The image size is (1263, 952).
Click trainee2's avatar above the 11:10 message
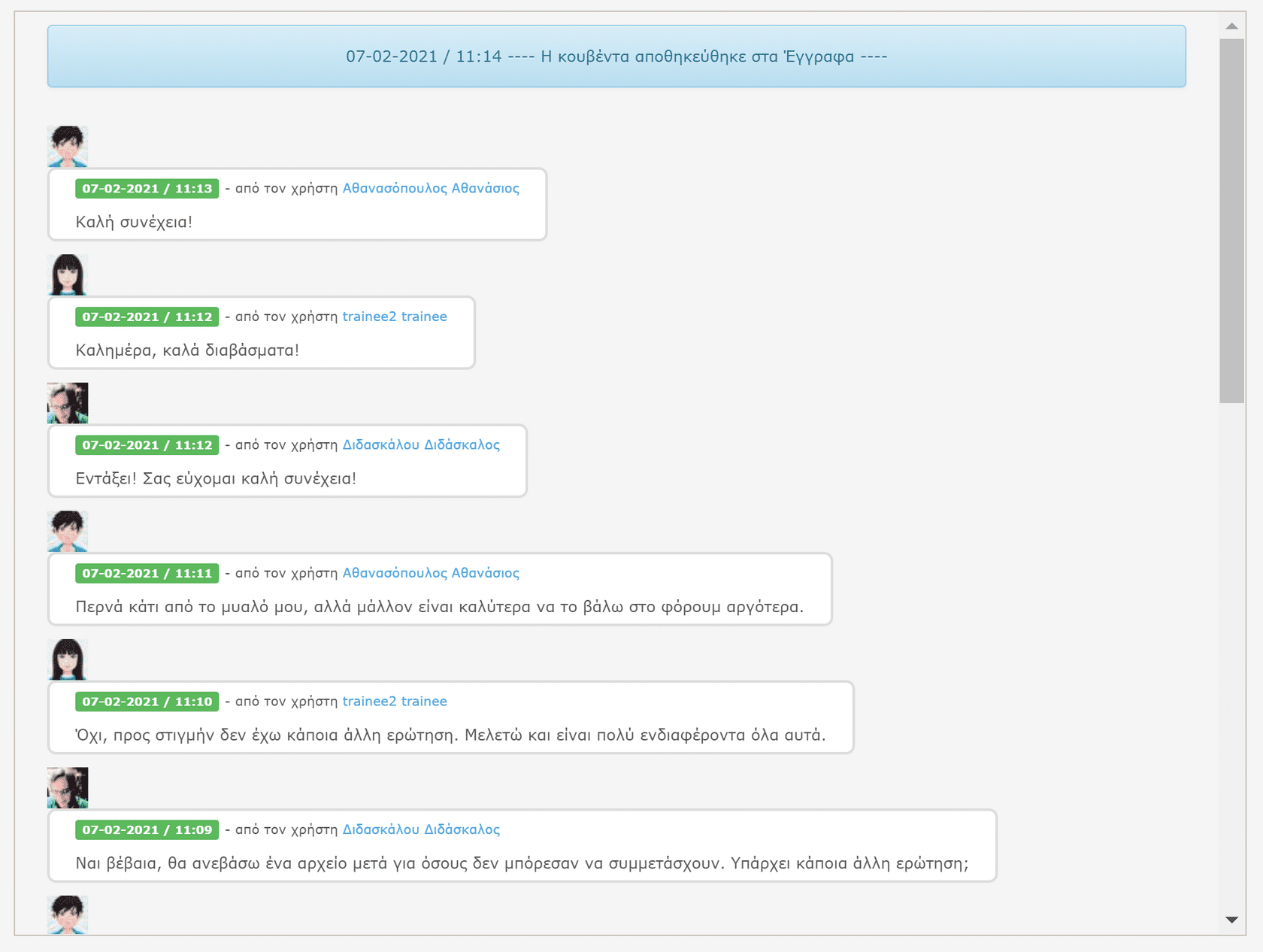68,659
